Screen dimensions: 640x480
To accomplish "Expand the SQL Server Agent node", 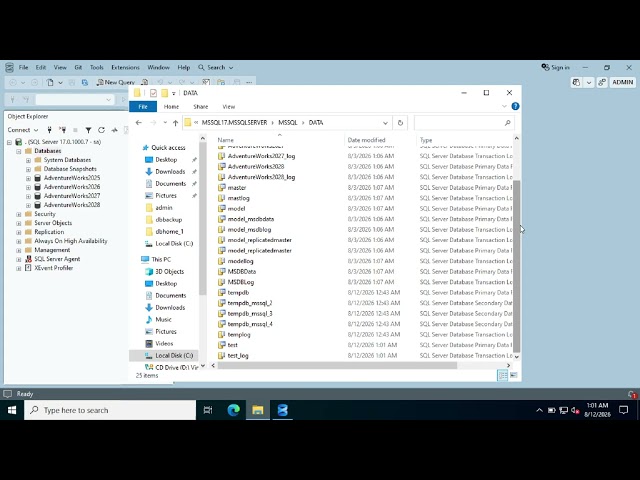I will [19, 259].
